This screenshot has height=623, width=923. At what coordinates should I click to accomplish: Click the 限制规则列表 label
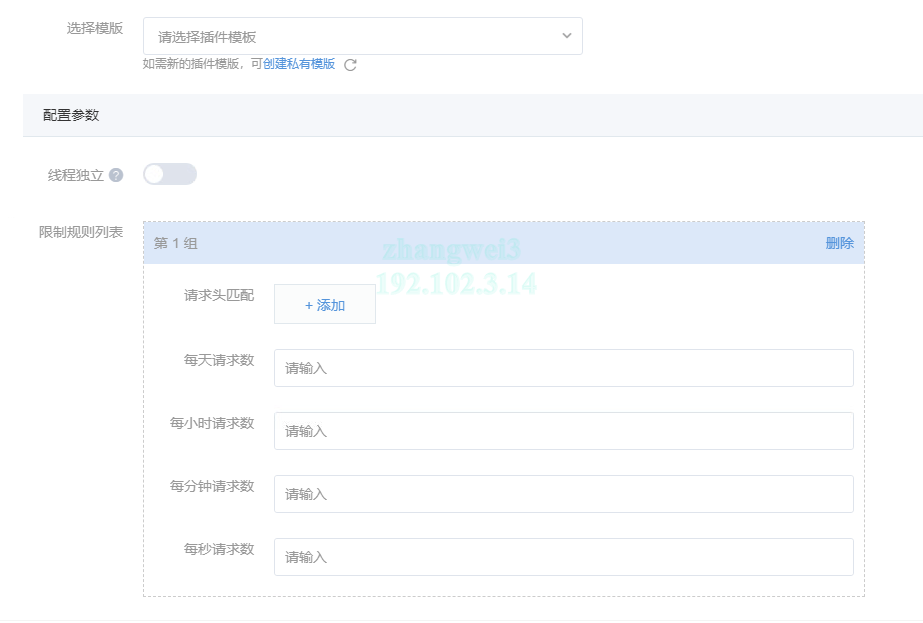coord(81,232)
